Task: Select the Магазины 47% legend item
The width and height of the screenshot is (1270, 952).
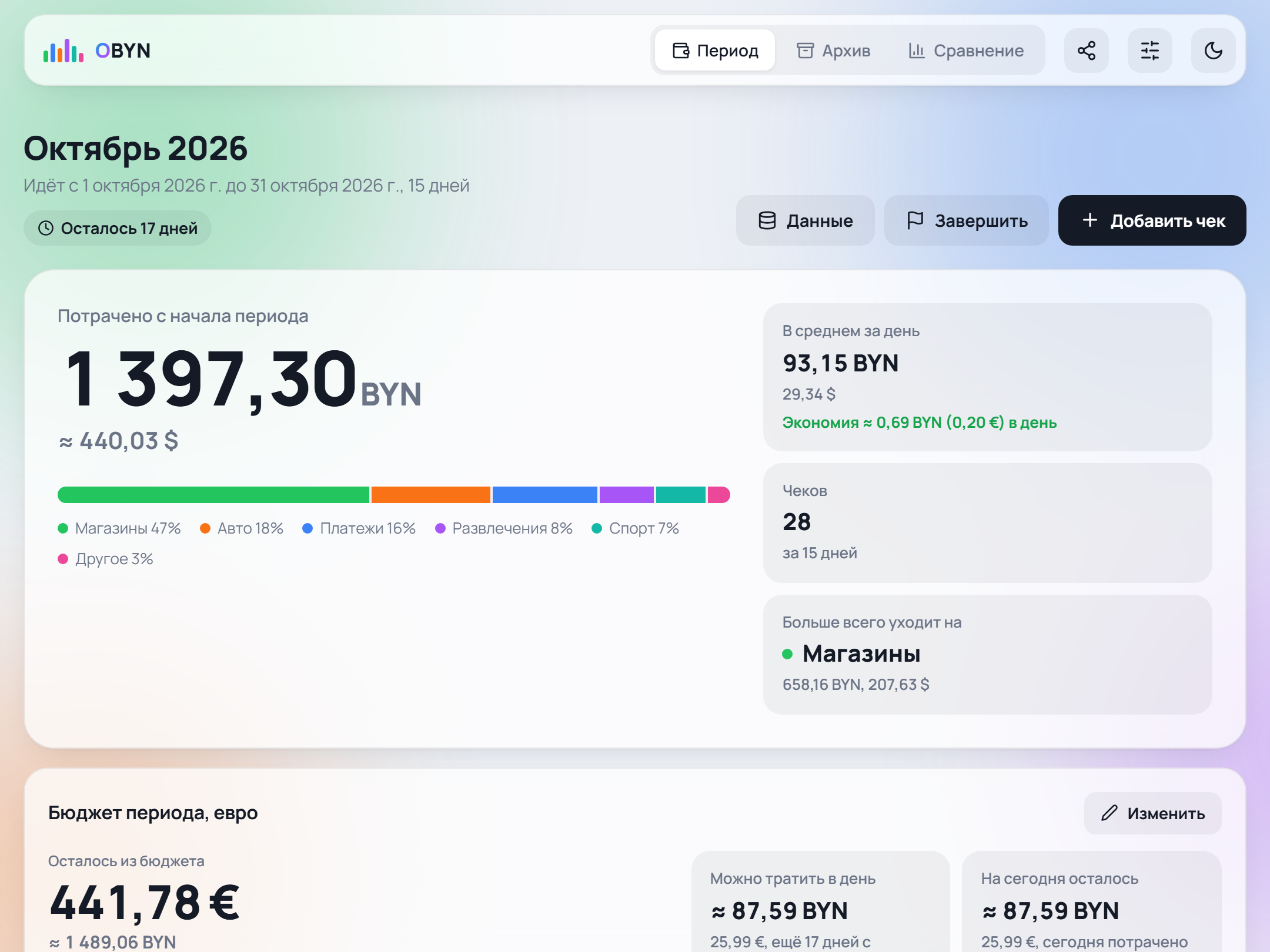Action: (x=119, y=528)
